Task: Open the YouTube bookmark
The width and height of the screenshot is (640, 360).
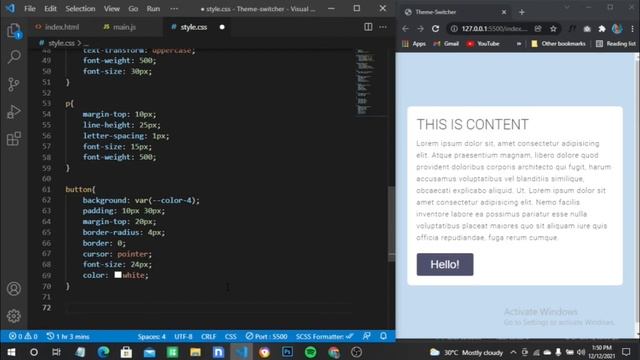Action: click(x=483, y=44)
